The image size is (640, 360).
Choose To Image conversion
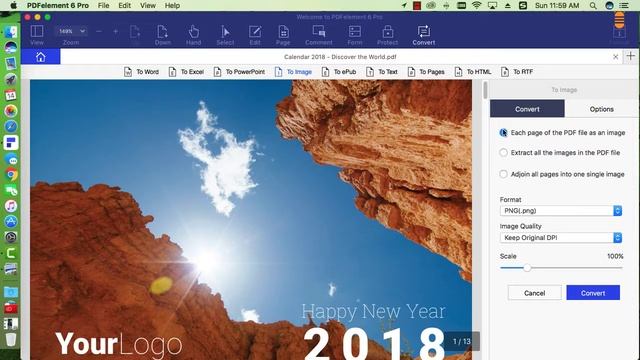click(x=293, y=72)
